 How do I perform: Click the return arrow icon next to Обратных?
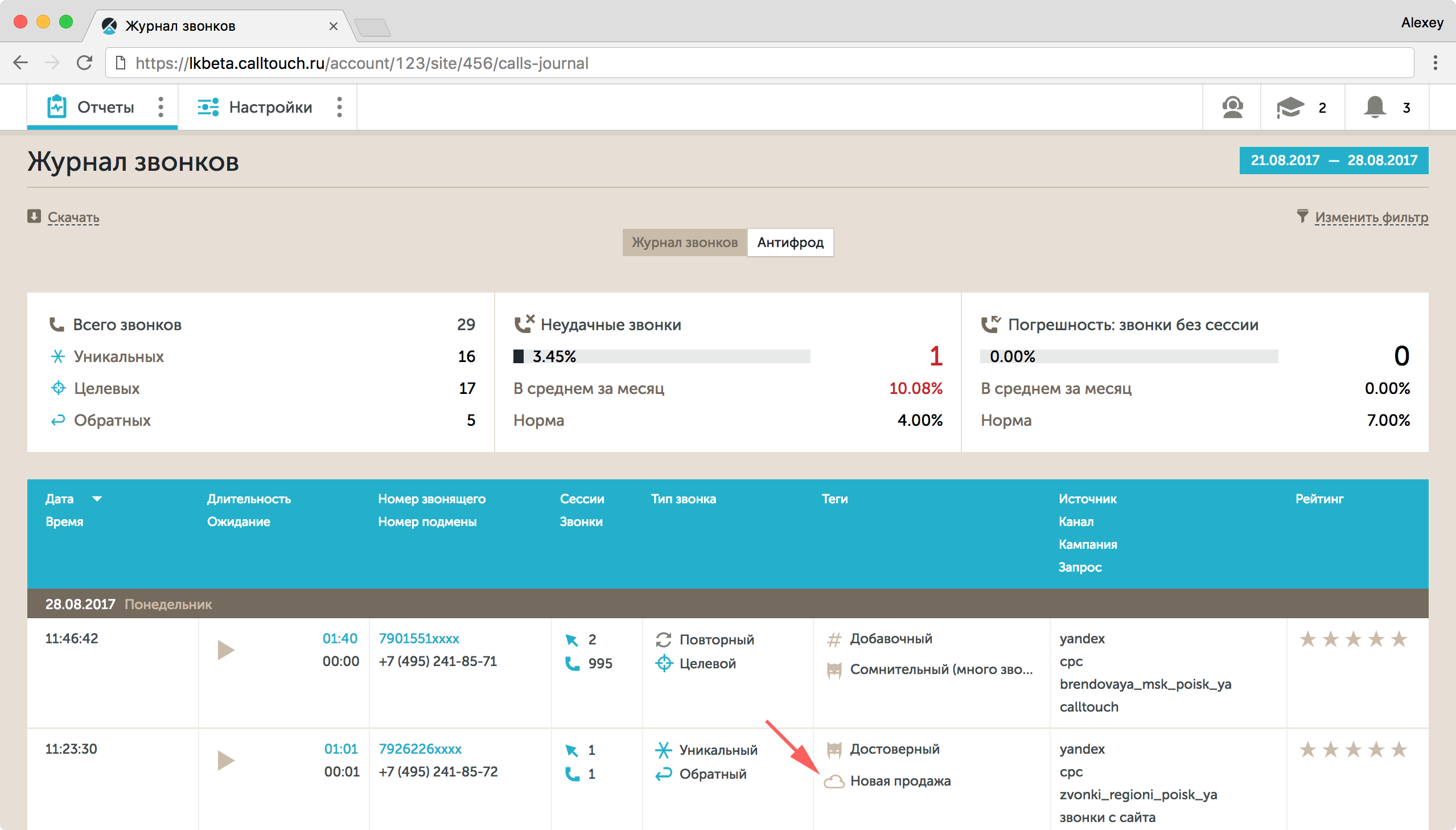(x=57, y=420)
